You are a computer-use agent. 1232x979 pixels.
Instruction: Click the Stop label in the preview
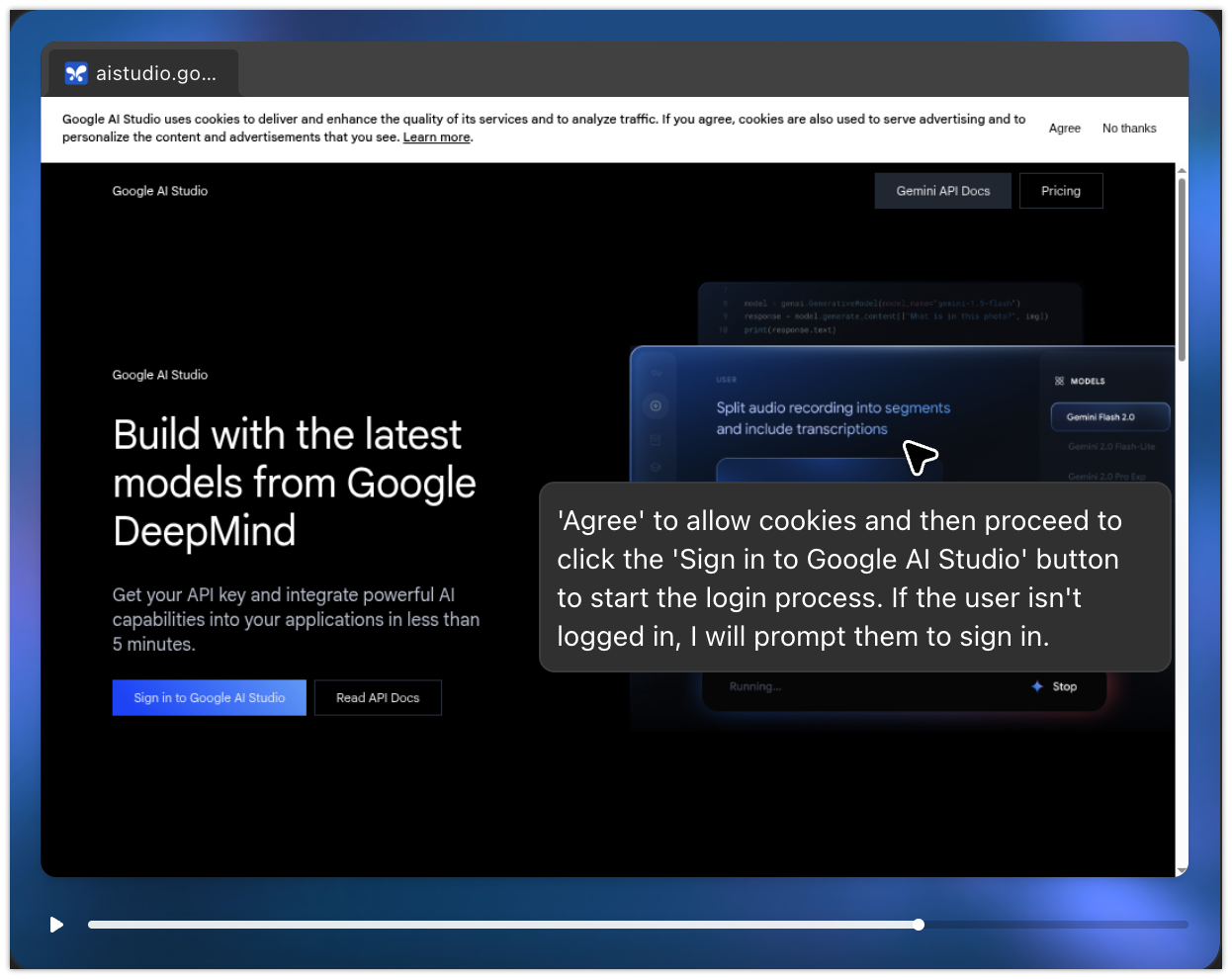coord(1065,686)
